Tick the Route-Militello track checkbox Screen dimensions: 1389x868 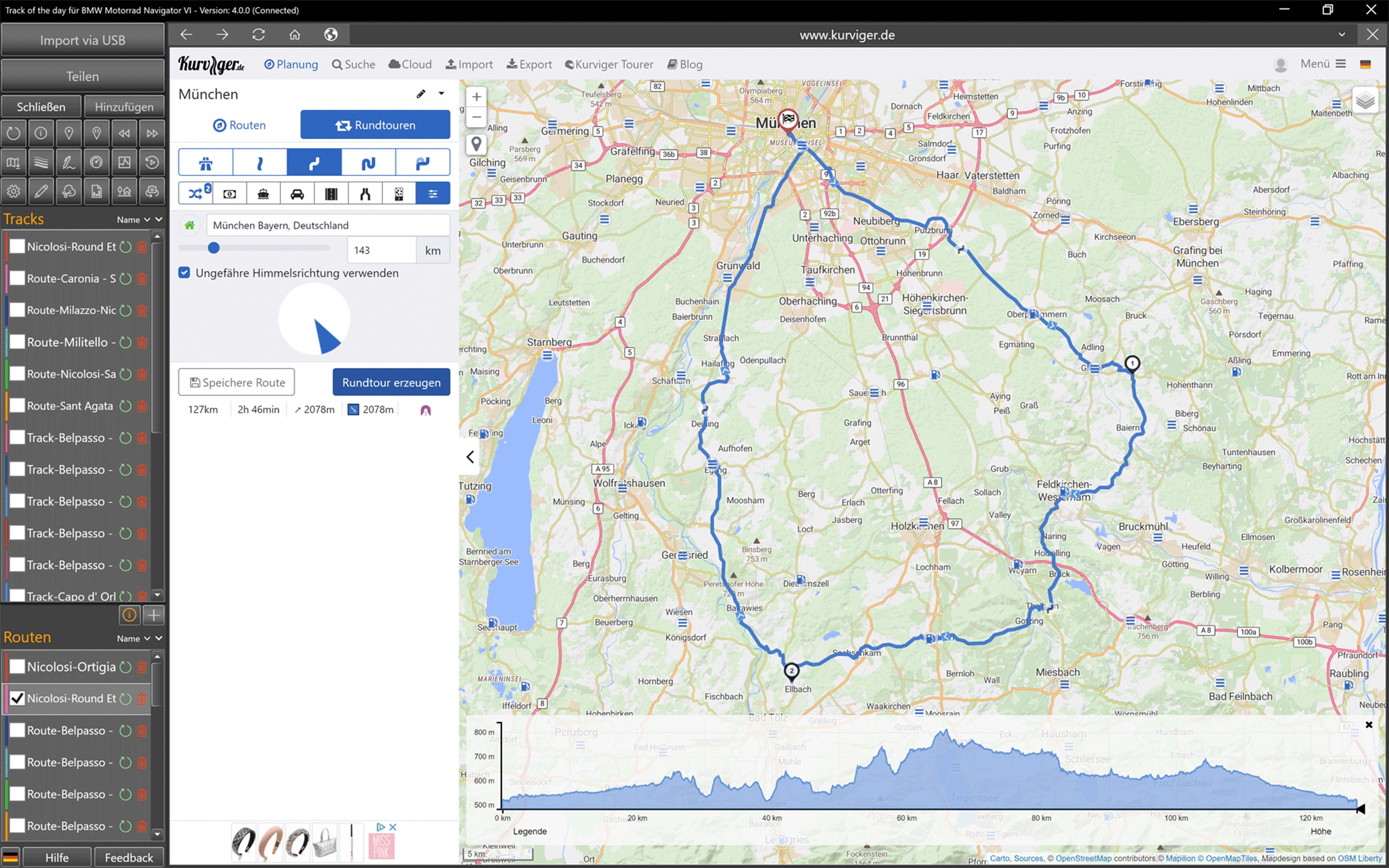point(18,342)
